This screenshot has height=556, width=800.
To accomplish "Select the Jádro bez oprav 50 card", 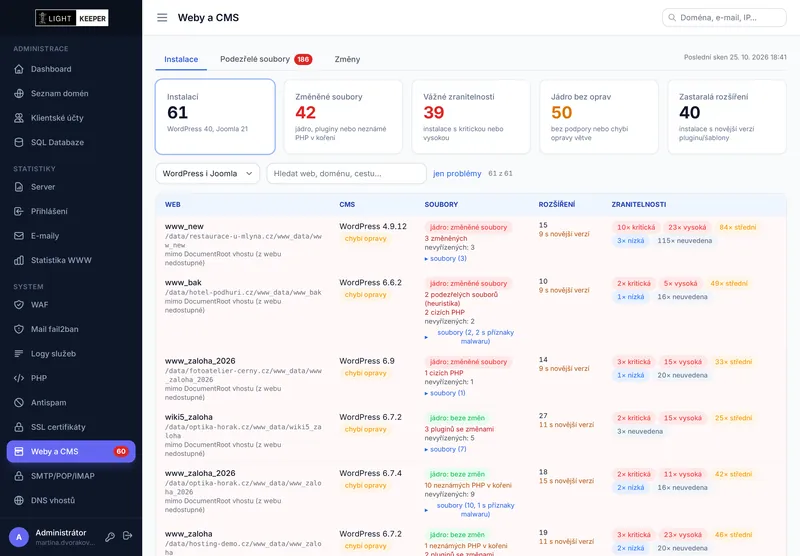I will point(599,116).
